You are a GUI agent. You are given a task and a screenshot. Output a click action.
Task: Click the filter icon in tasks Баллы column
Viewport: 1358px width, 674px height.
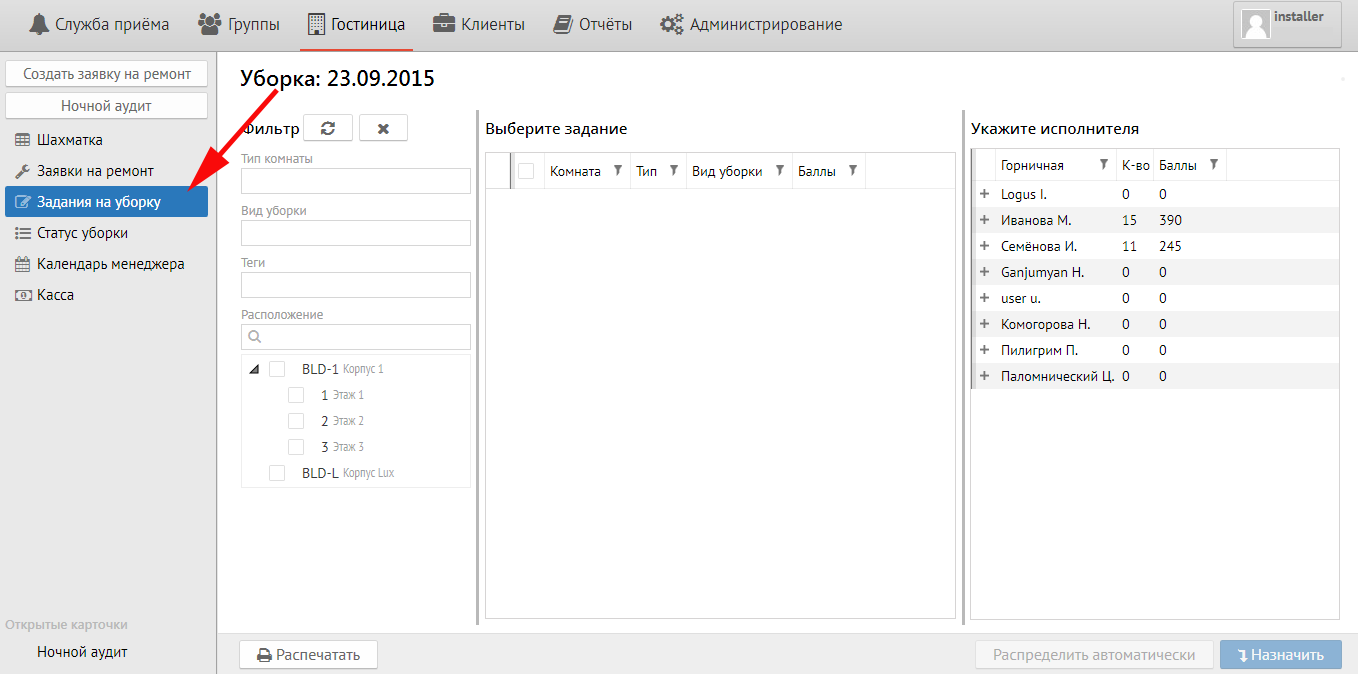pos(852,170)
